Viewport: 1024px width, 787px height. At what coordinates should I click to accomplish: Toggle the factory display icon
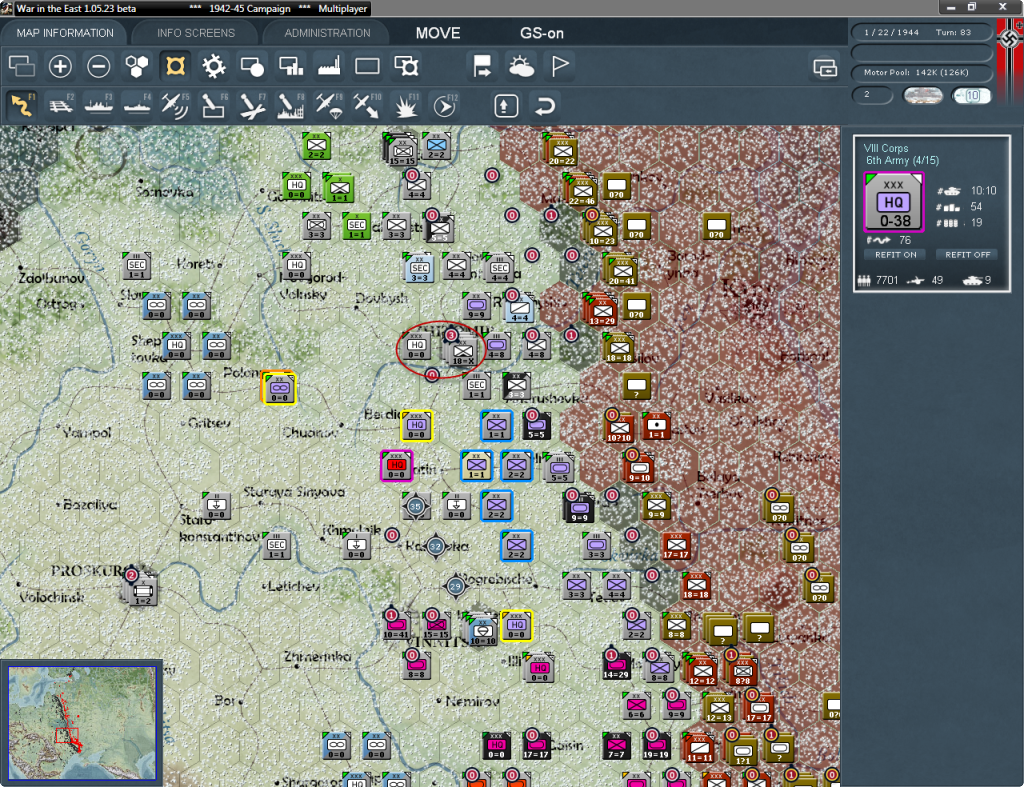(329, 66)
